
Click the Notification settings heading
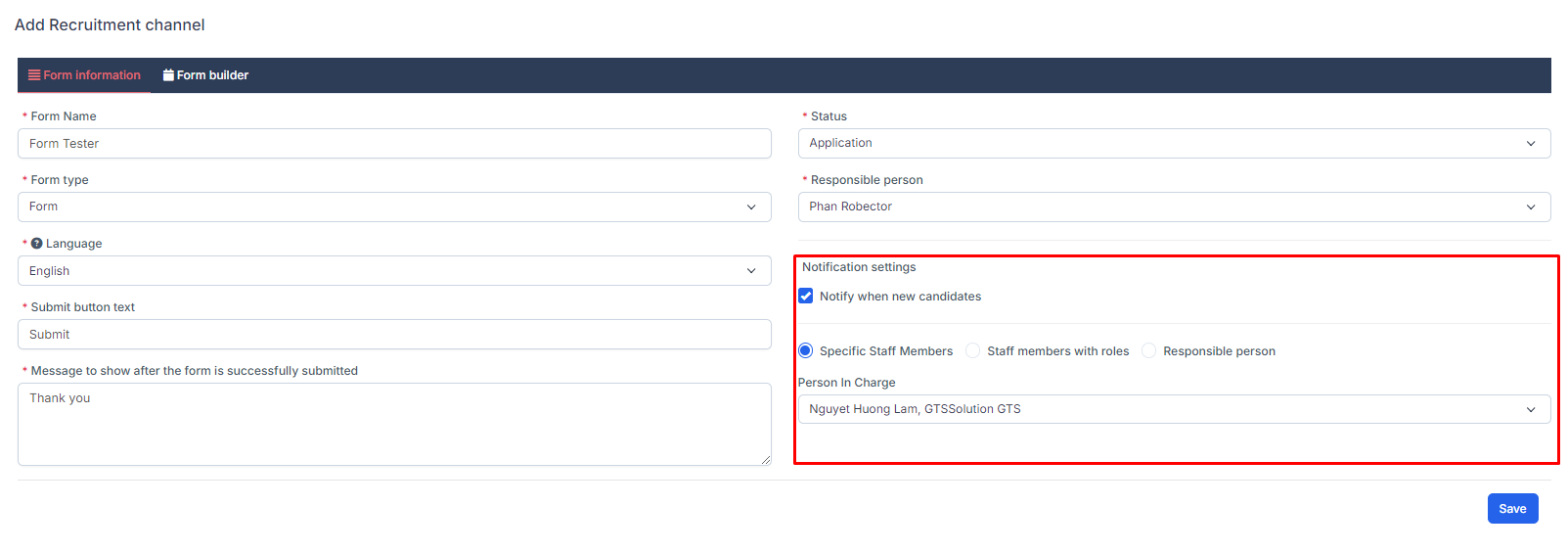859,267
